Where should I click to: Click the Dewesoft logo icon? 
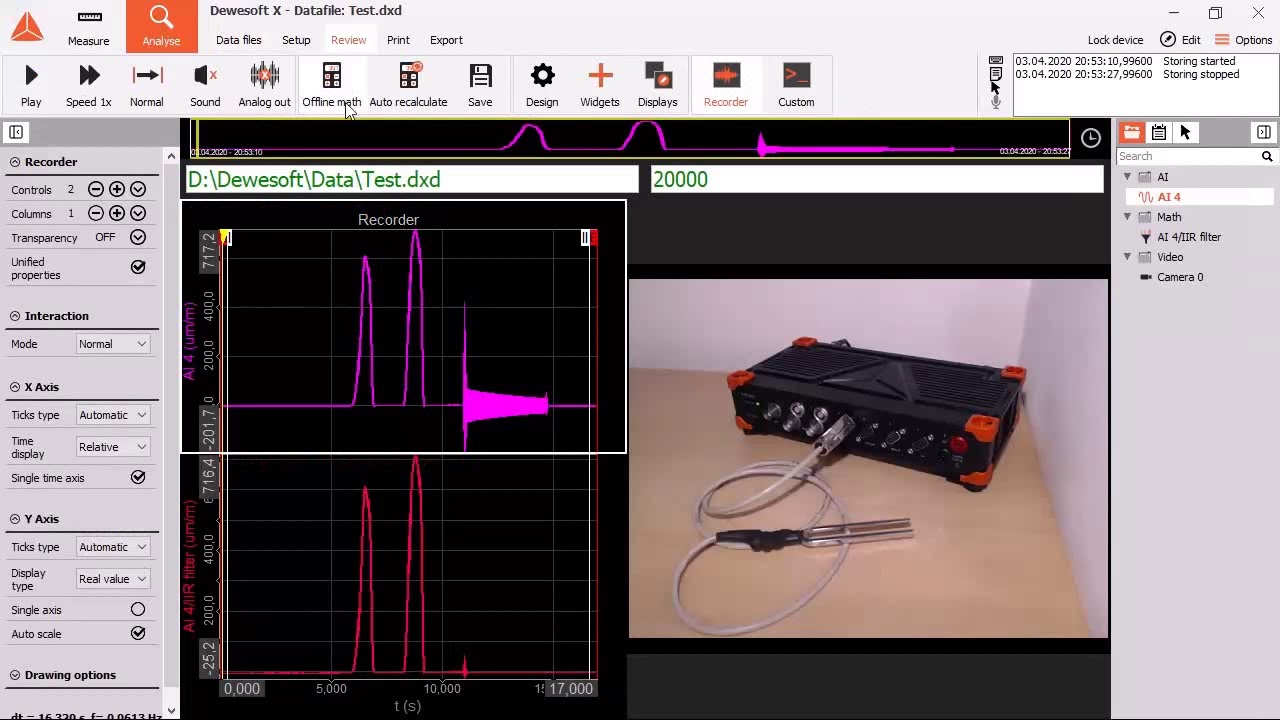(27, 27)
